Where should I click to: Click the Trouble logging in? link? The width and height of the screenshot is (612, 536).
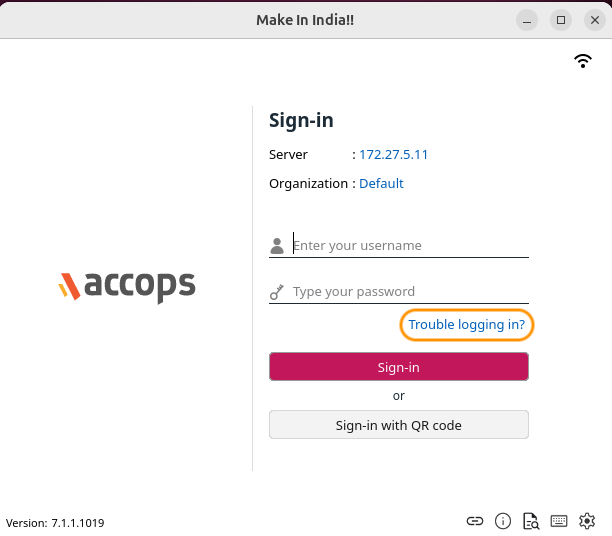click(467, 325)
